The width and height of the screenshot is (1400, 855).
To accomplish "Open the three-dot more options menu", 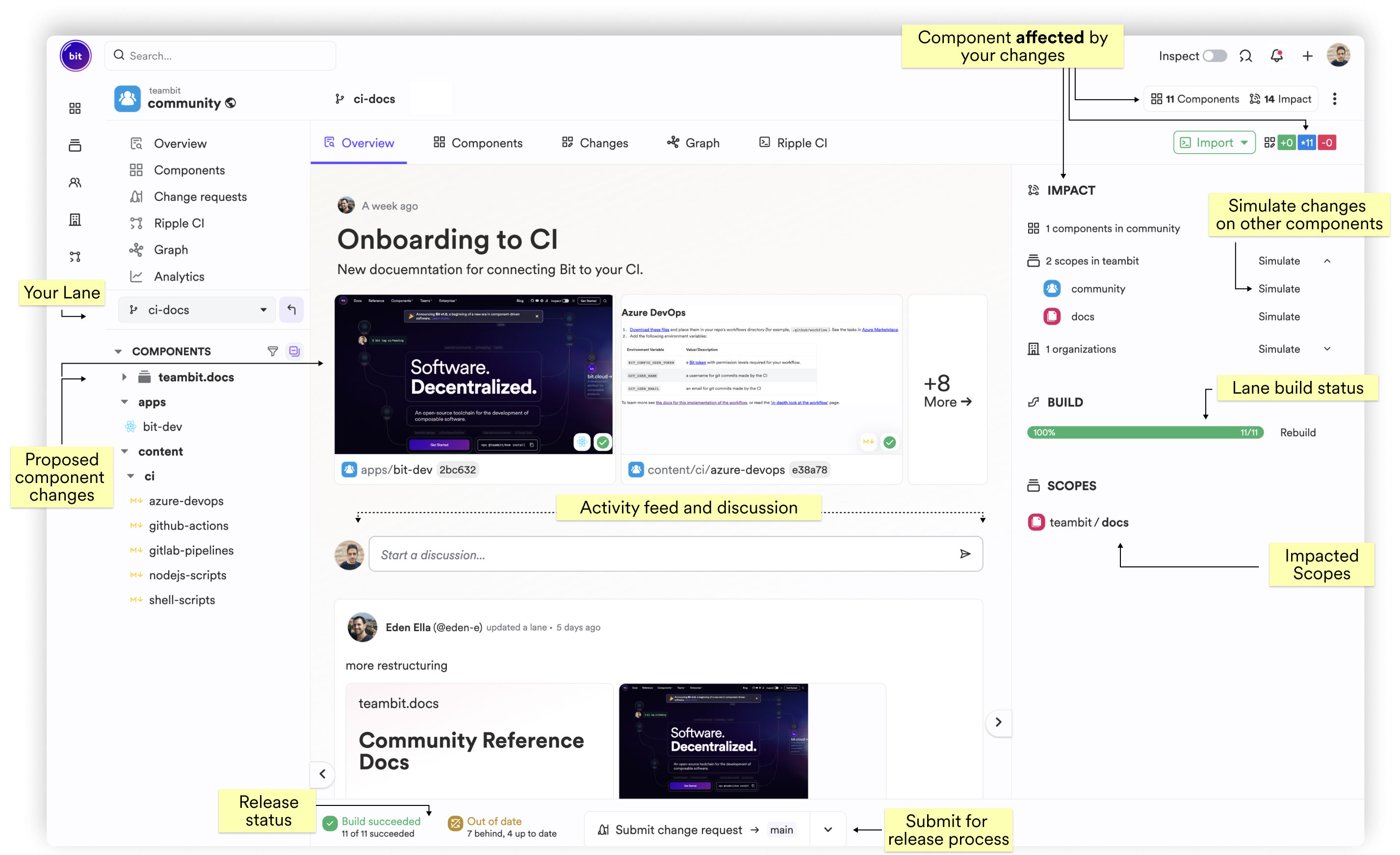I will [x=1335, y=99].
